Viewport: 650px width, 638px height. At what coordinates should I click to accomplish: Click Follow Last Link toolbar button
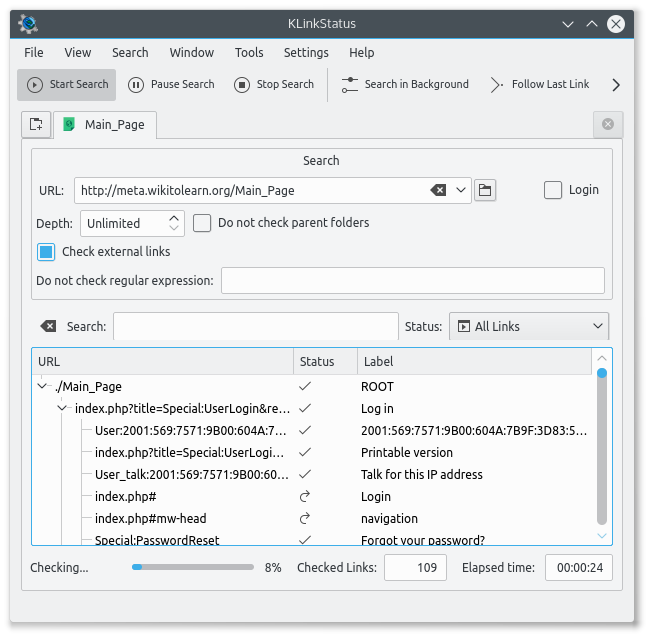(x=539, y=85)
